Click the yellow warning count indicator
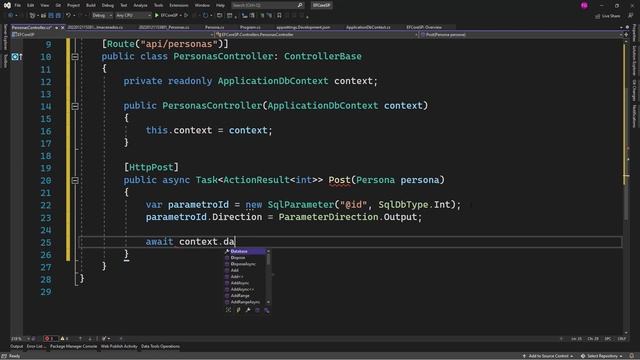Screen dimensions: 640x360 click(64, 338)
